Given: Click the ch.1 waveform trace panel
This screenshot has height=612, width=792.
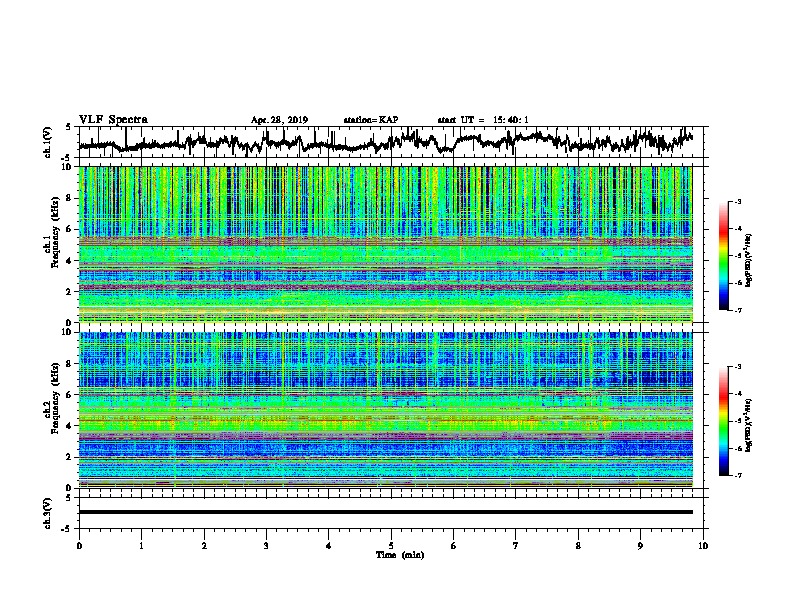Looking at the screenshot, I should 393,142.
